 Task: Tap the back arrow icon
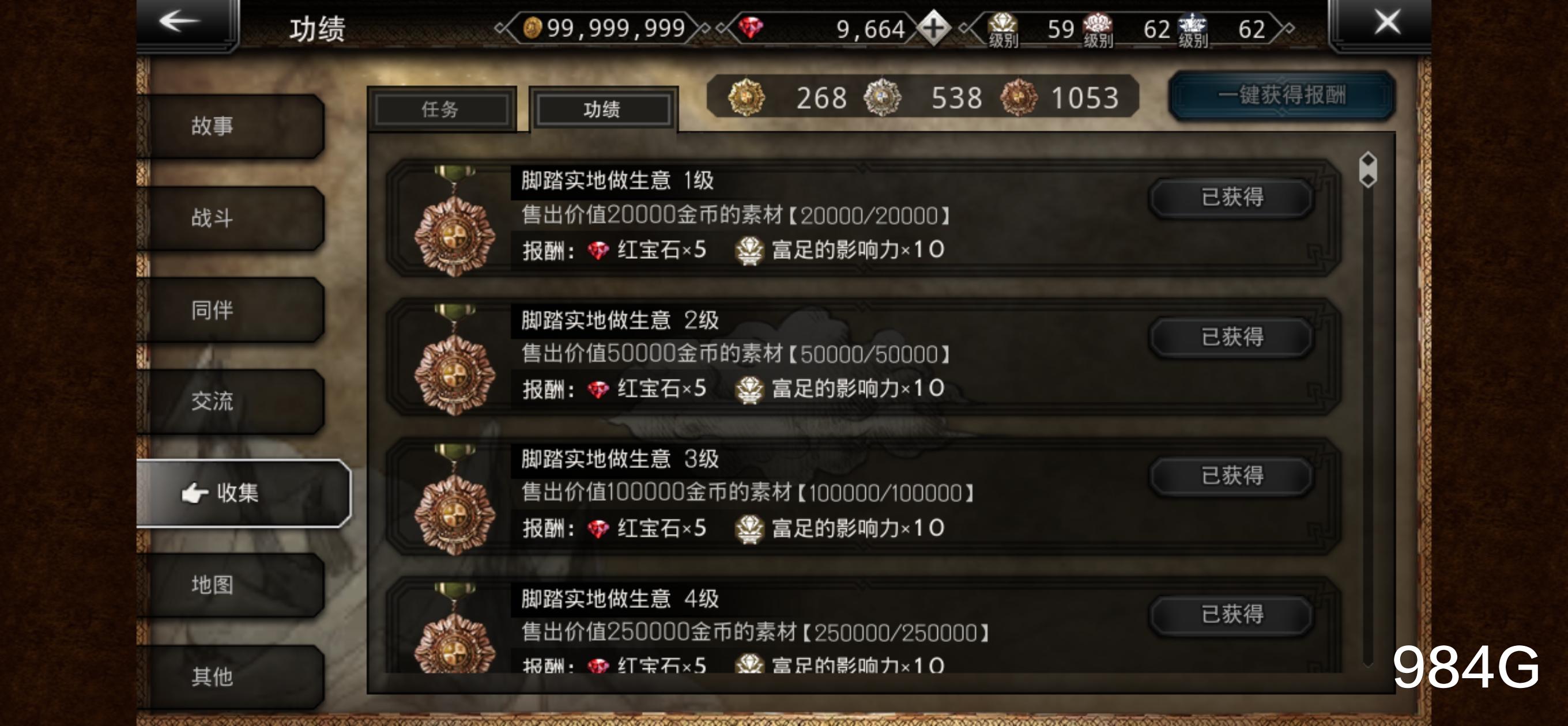(x=179, y=21)
